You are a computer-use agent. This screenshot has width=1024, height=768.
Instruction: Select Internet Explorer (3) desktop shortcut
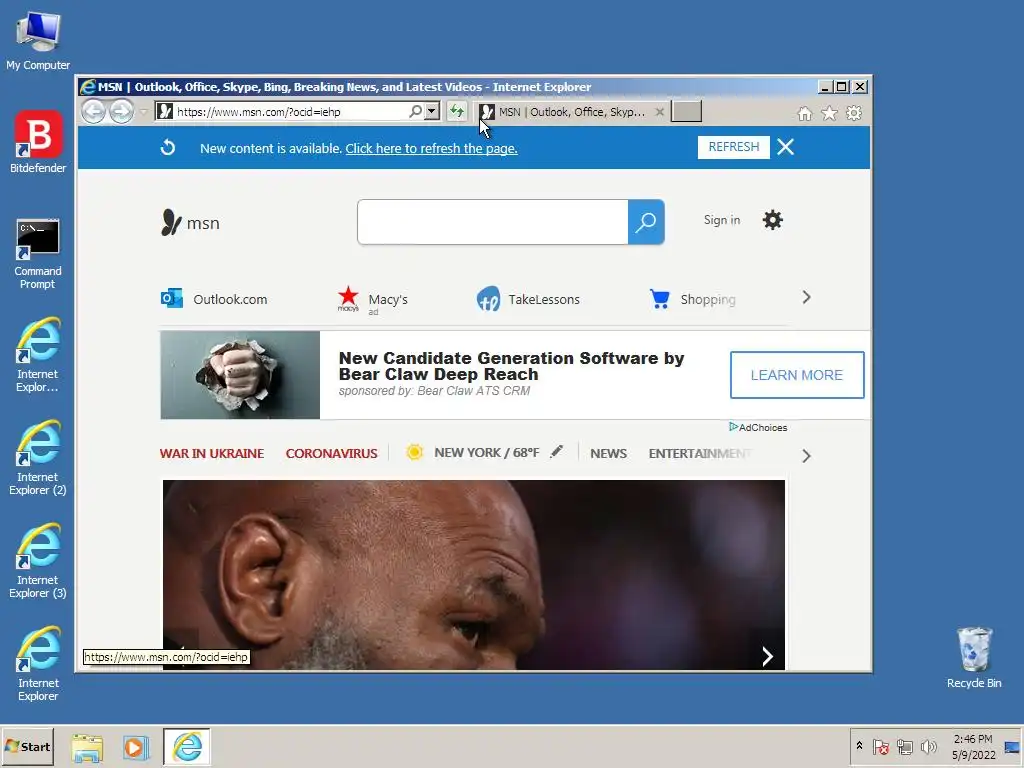(x=38, y=561)
